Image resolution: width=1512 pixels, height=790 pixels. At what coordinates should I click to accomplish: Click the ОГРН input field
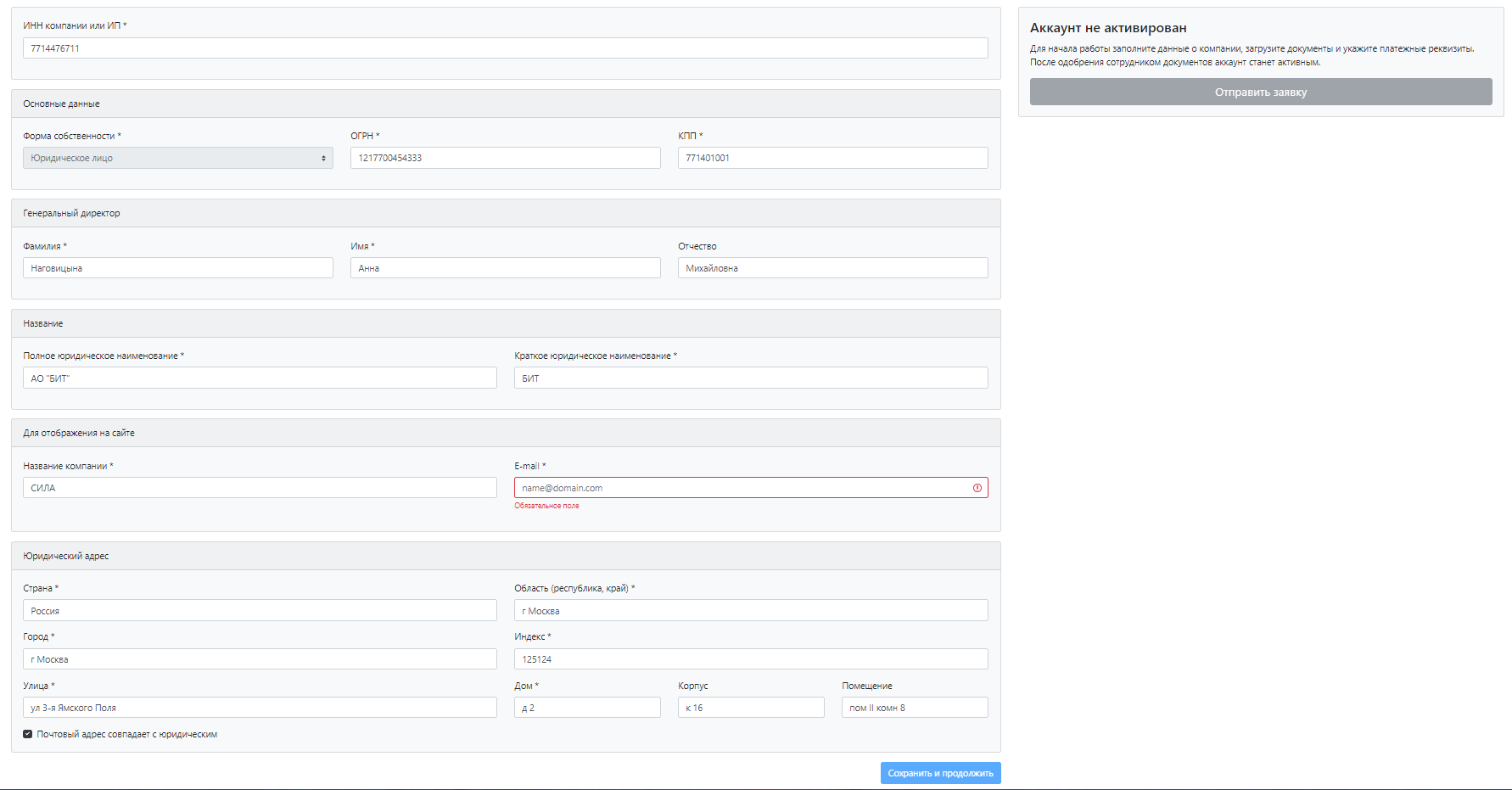(x=506, y=158)
